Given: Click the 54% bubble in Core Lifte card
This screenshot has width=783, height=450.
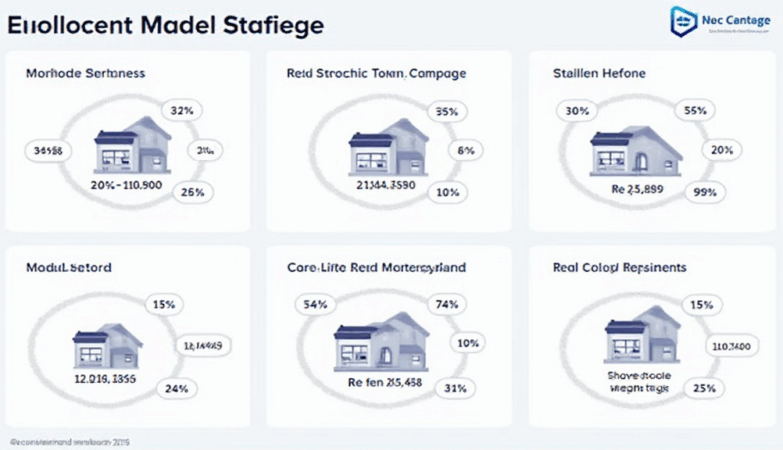Looking at the screenshot, I should [x=315, y=304].
